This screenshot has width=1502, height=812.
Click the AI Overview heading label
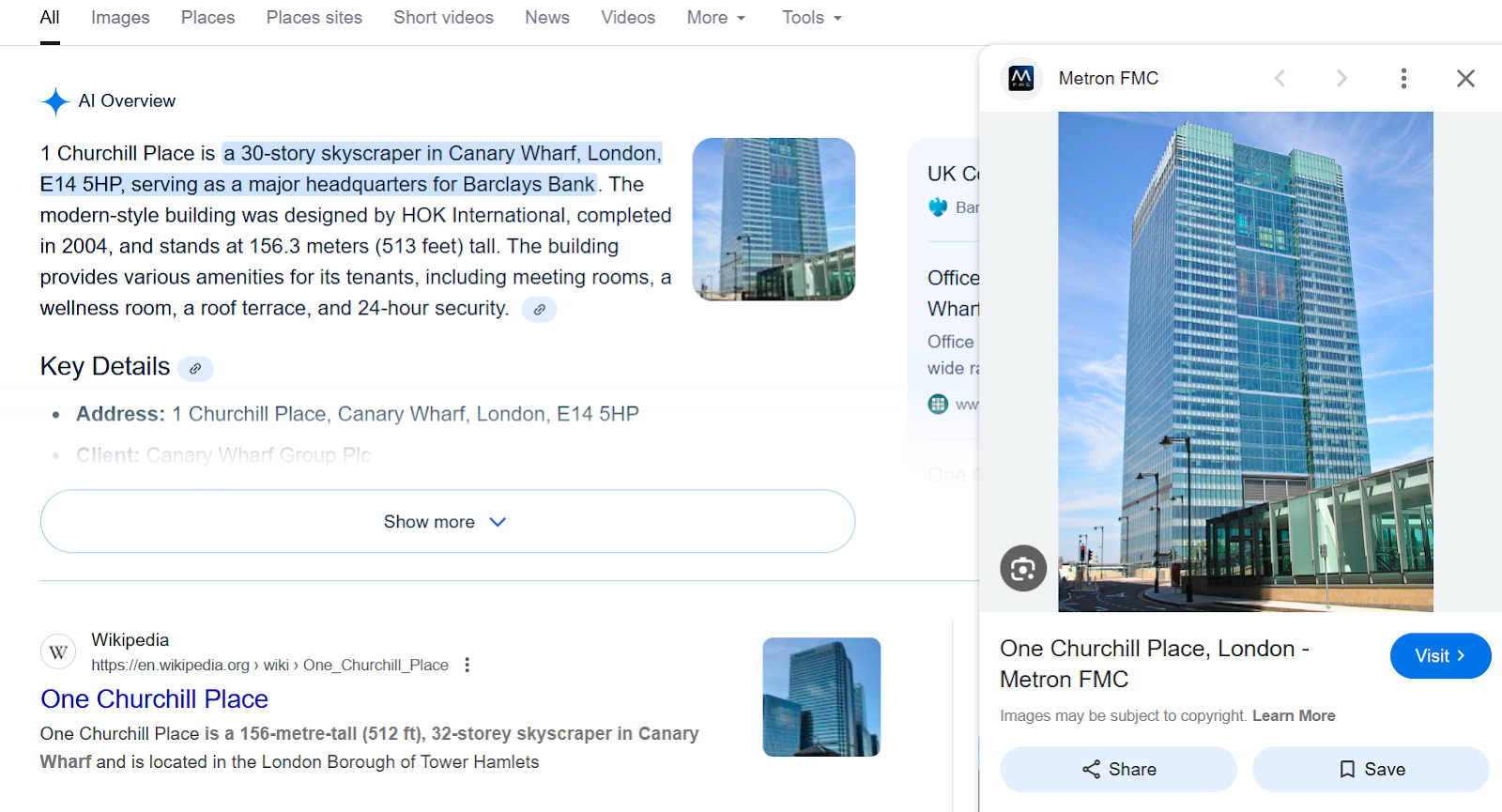[127, 101]
